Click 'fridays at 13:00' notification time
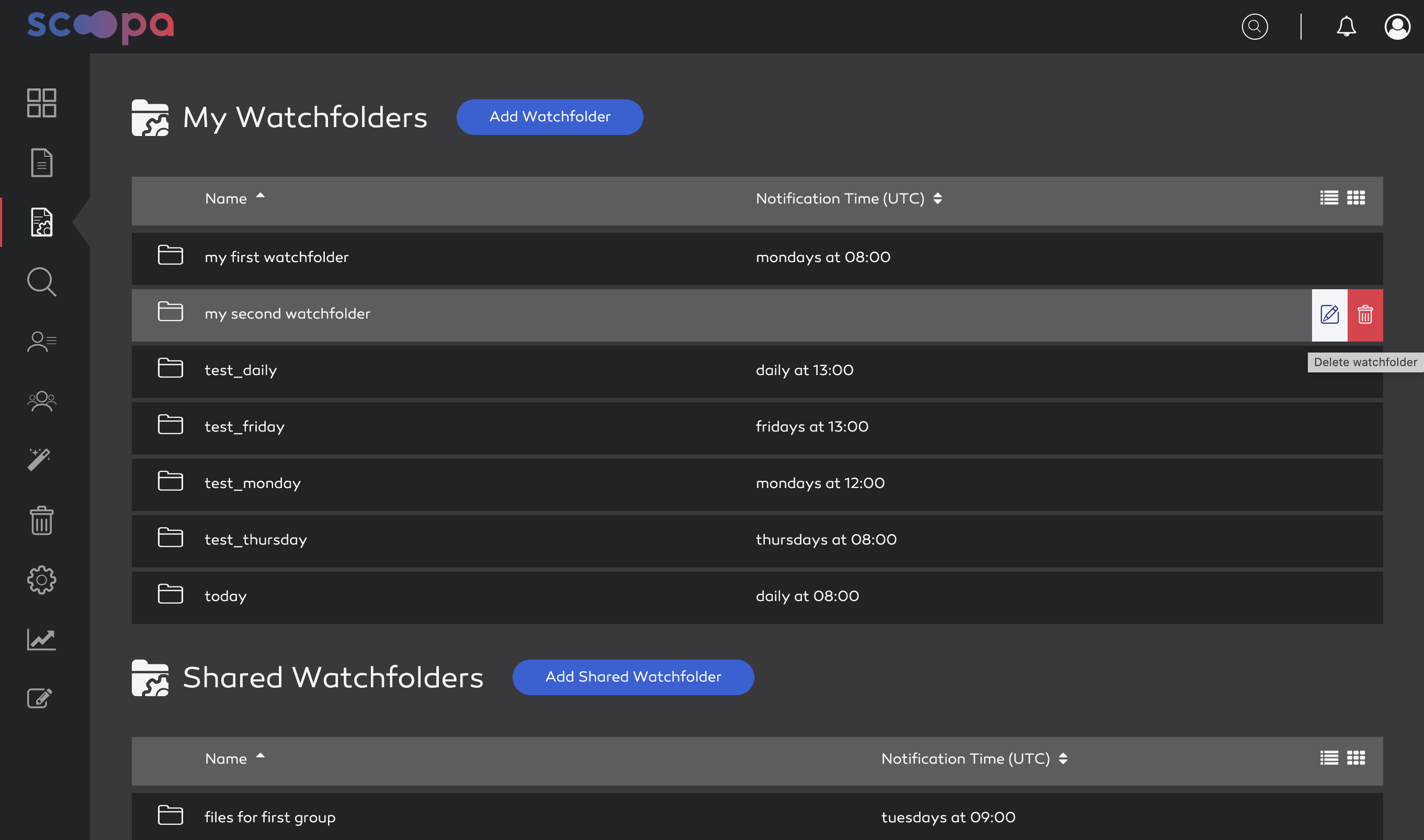The width and height of the screenshot is (1424, 840). click(x=811, y=426)
